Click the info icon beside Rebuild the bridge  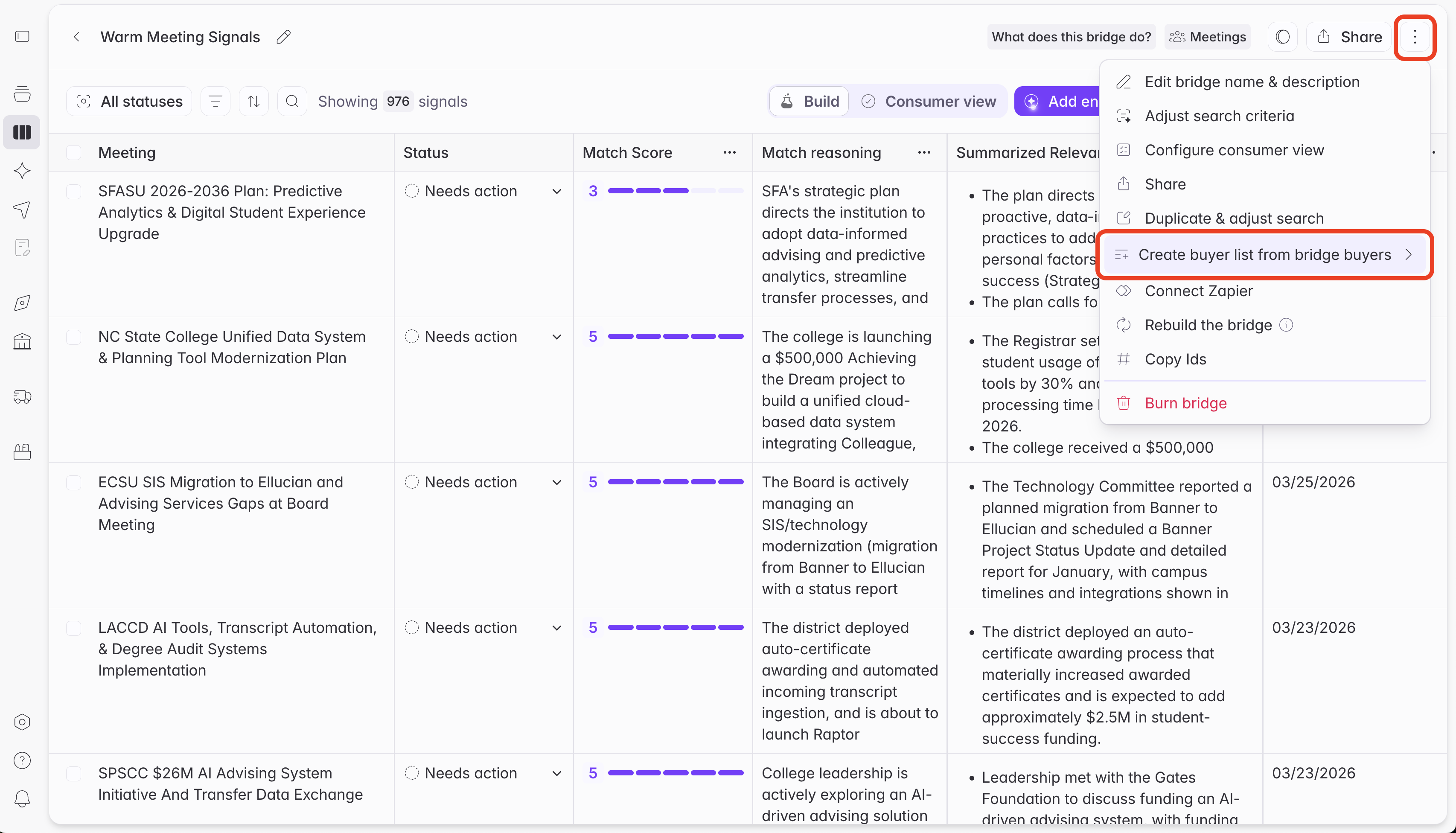(x=1286, y=325)
